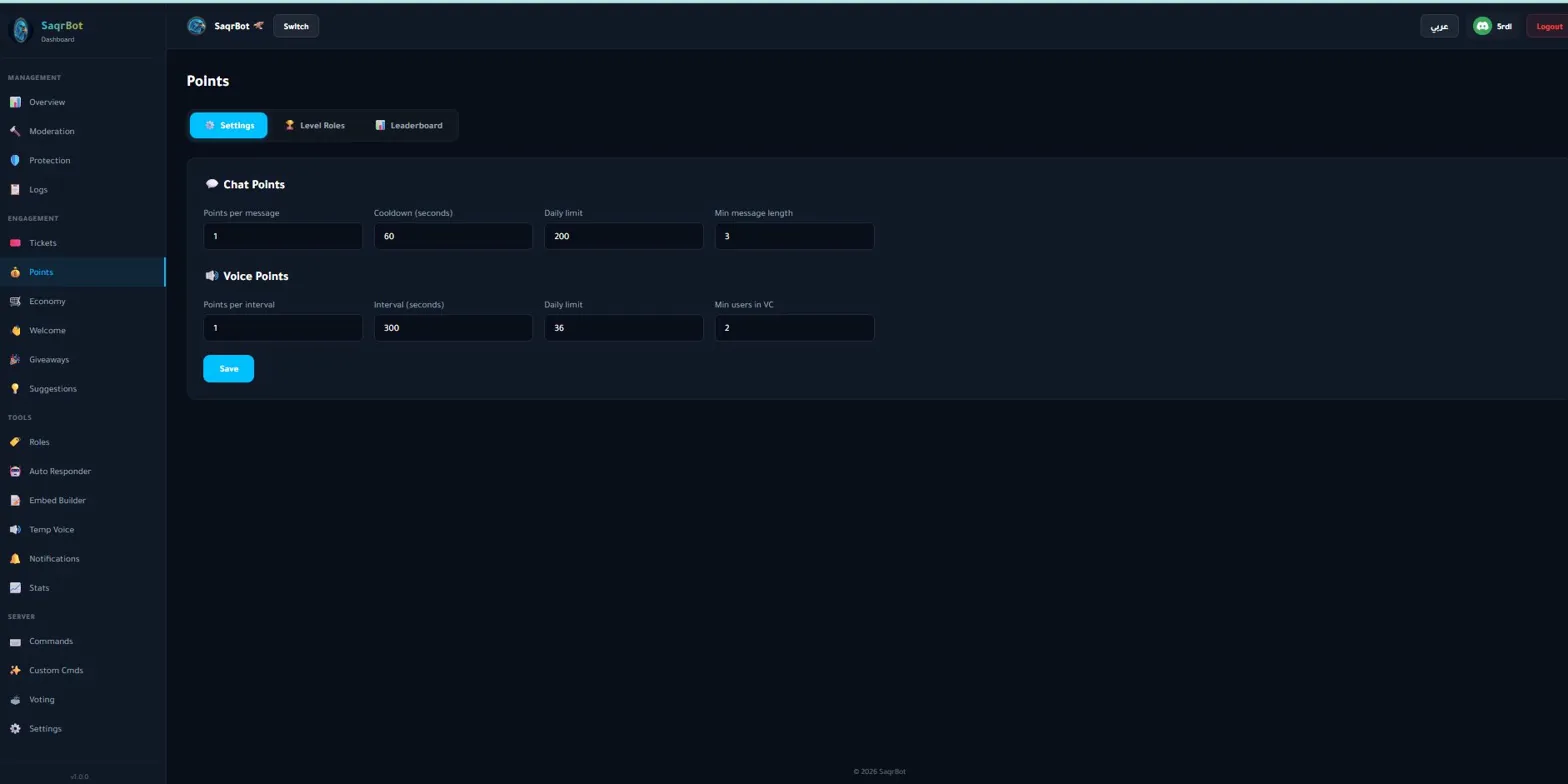Click the © 2026 SaqrBot footer text
Viewport: 1568px width, 784px height.
(x=879, y=771)
